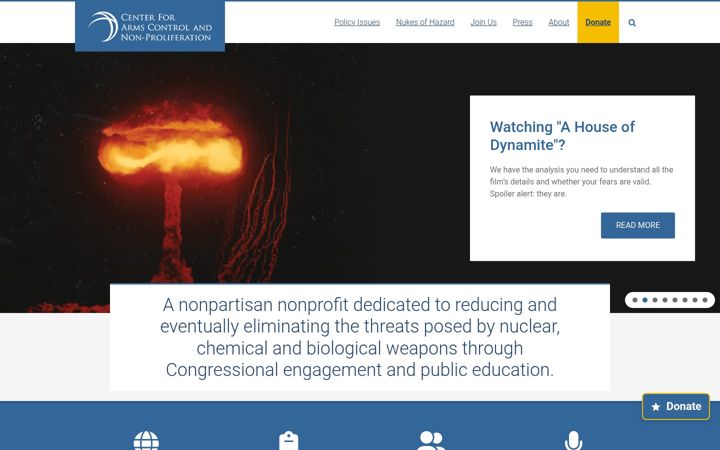Click the clipboard icon in the blue band
720x450 pixels.
[289, 441]
